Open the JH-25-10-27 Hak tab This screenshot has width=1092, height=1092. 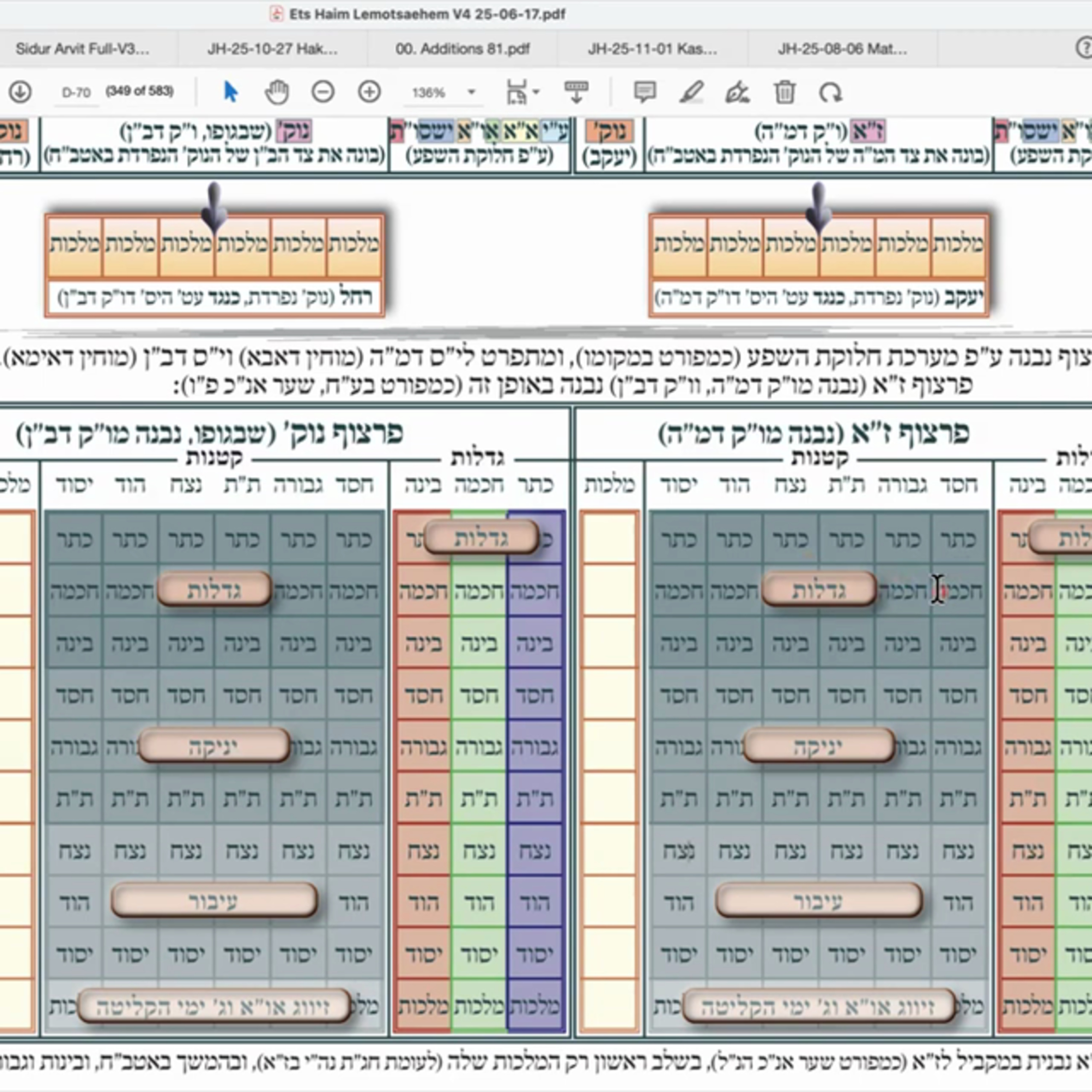272,49
